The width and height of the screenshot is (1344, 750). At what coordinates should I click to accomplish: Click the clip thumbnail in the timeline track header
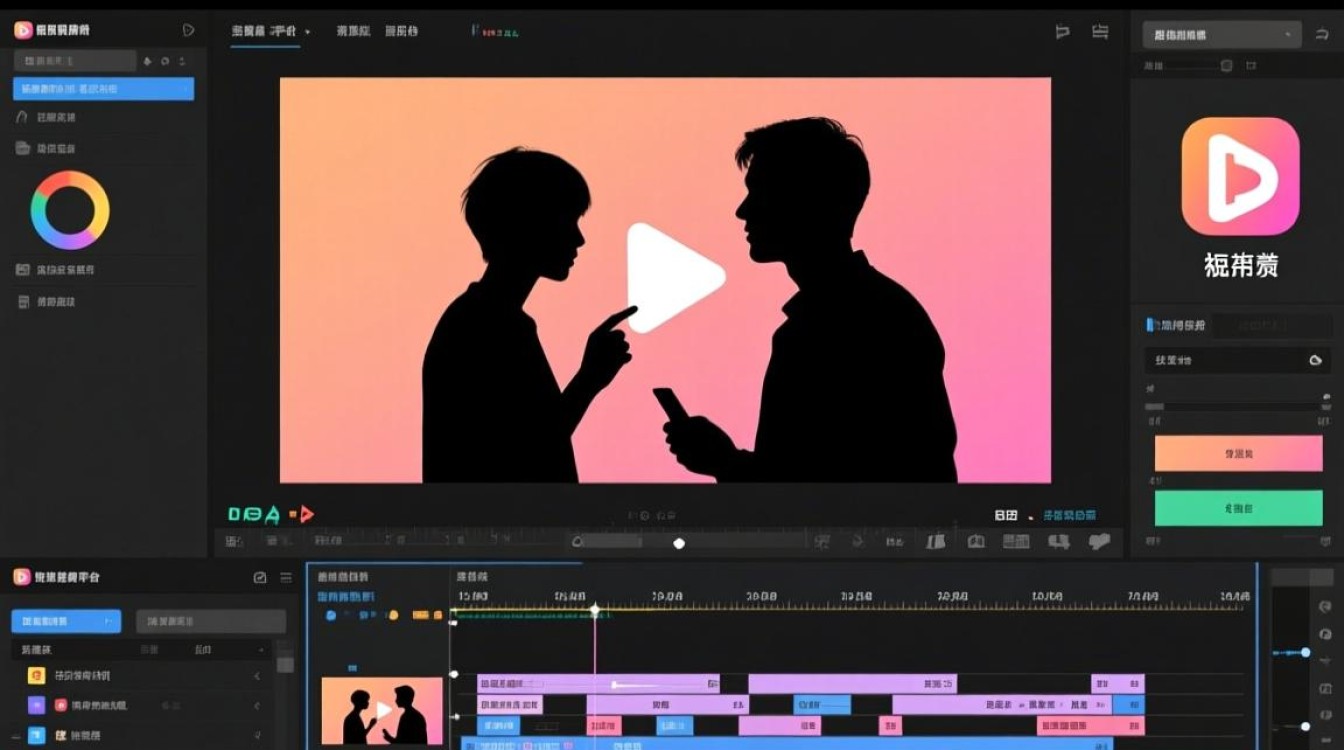click(x=382, y=711)
